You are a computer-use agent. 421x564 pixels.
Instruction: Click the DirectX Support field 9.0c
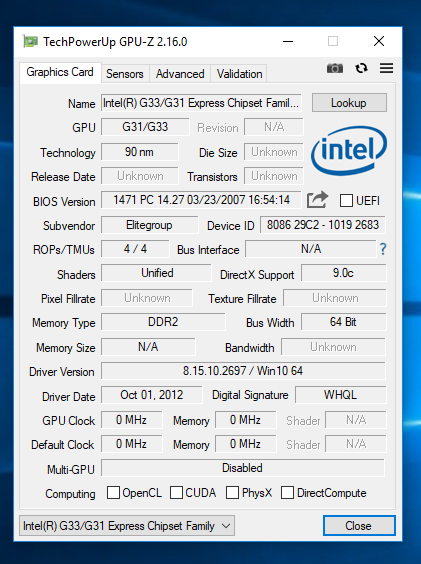(x=343, y=273)
